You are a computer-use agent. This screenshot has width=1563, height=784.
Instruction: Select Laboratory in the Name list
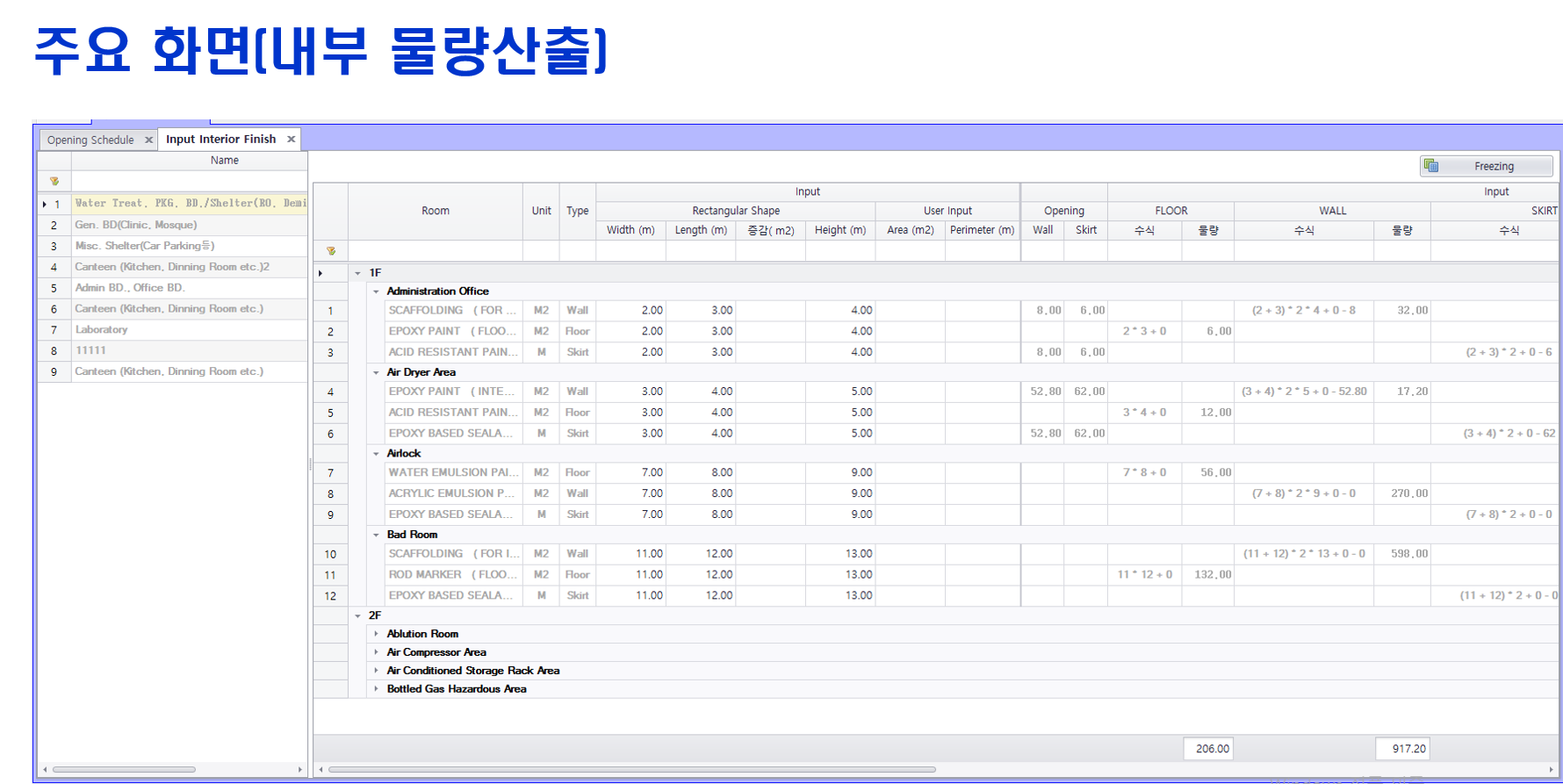101,329
